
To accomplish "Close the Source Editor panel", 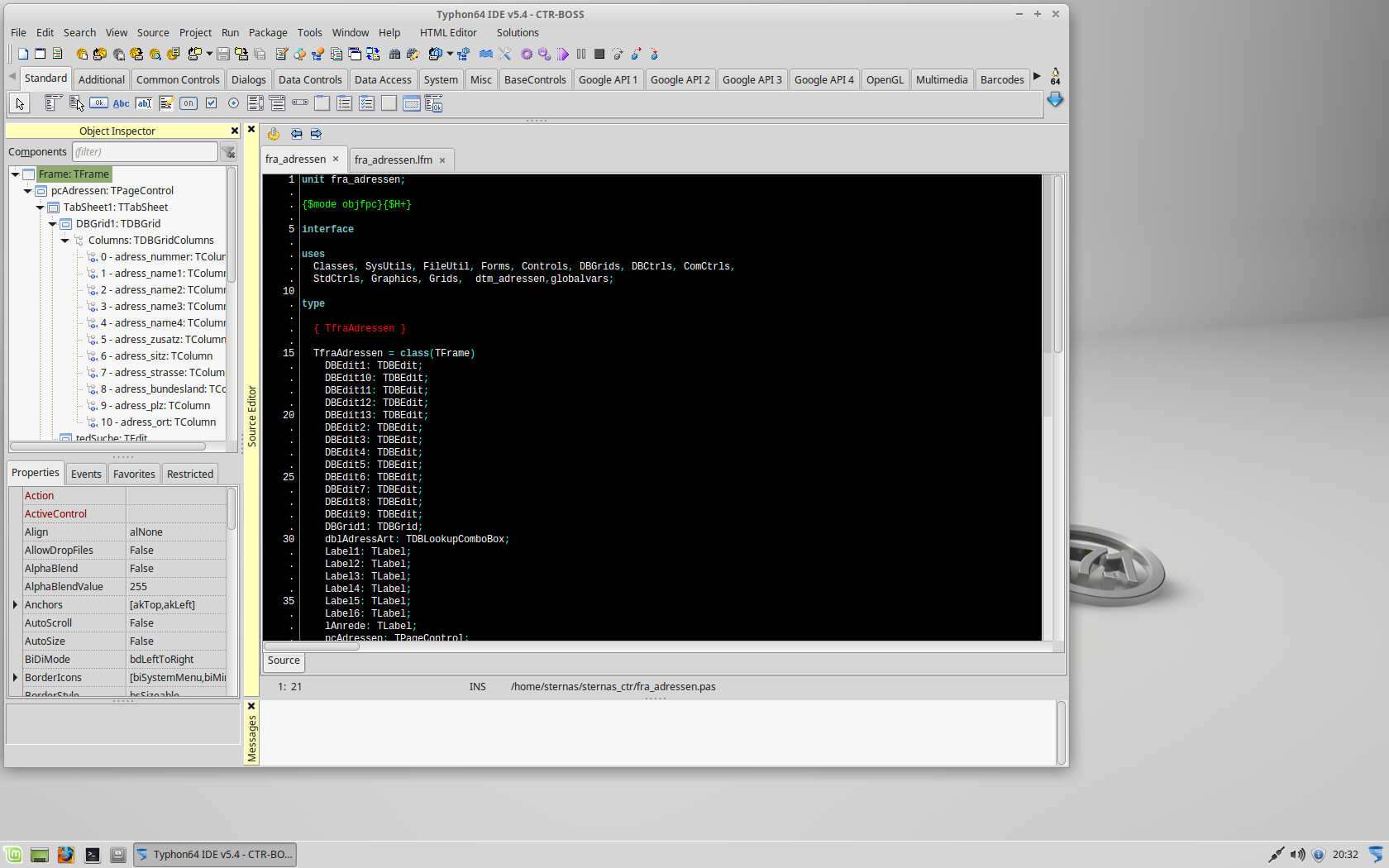I will [x=251, y=129].
